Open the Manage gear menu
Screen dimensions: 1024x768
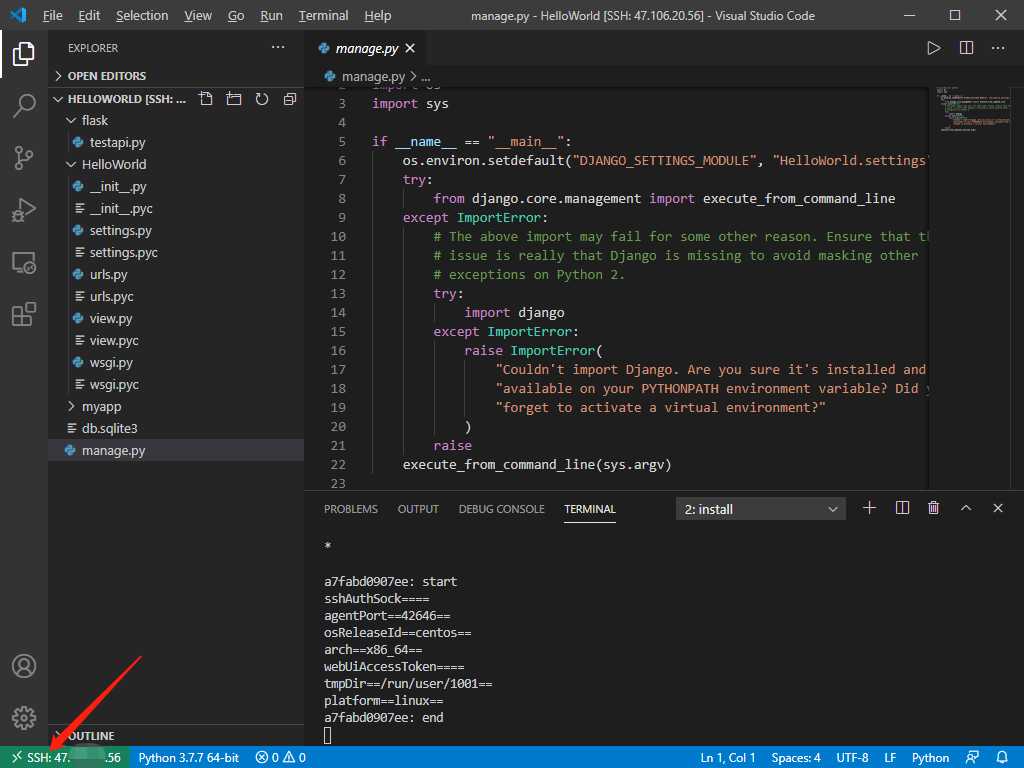(24, 718)
